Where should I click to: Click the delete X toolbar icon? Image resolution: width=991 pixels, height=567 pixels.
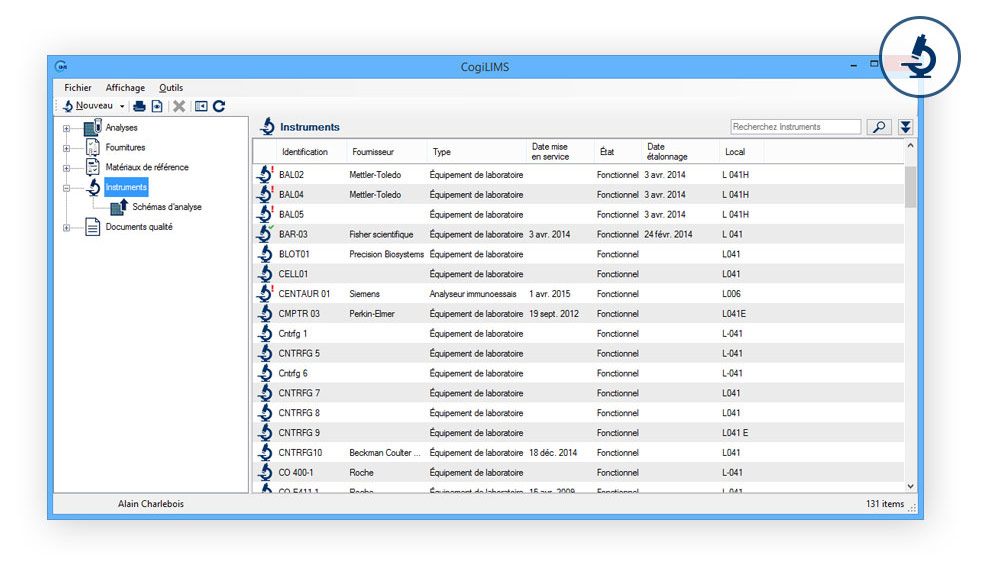pyautogui.click(x=179, y=106)
